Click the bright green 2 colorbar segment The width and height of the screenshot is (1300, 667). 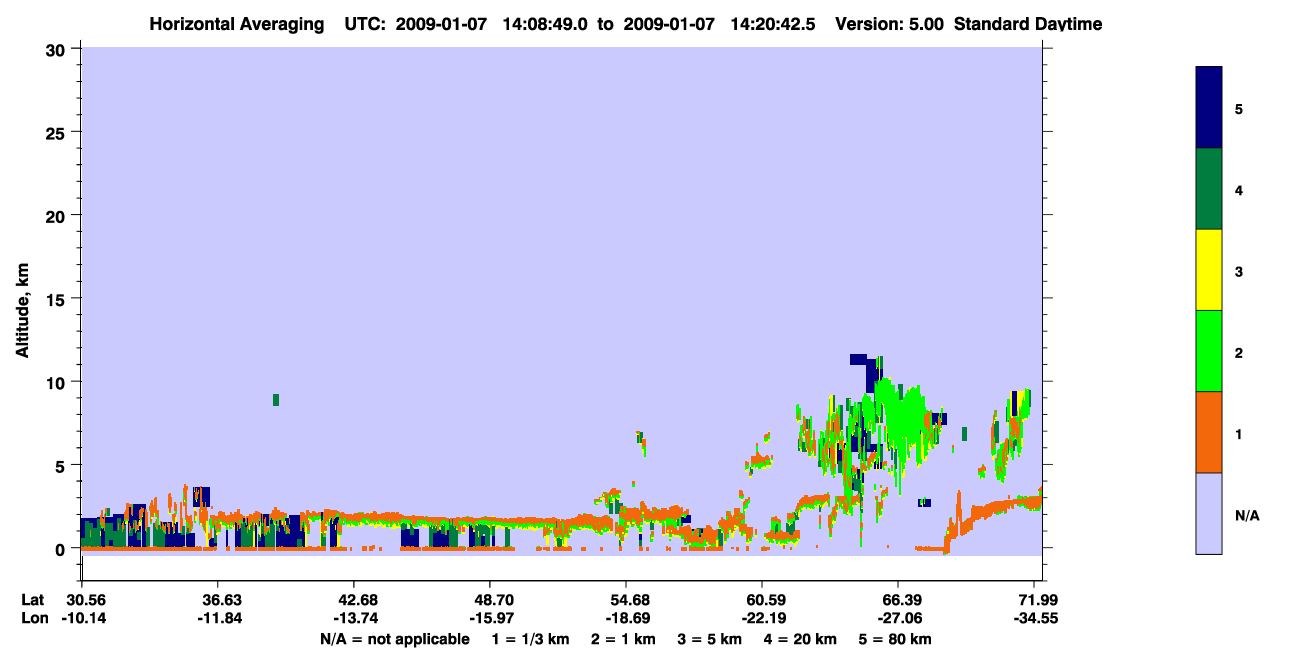point(1209,351)
